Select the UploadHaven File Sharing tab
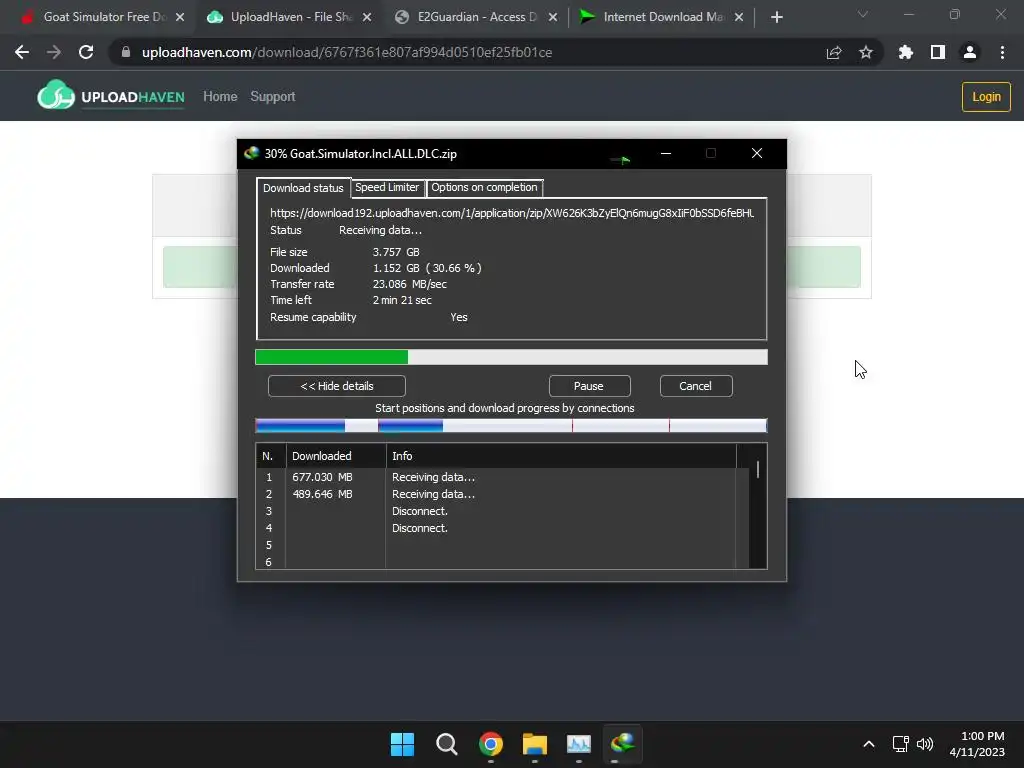Viewport: 1024px width, 768px height. pyautogui.click(x=287, y=17)
